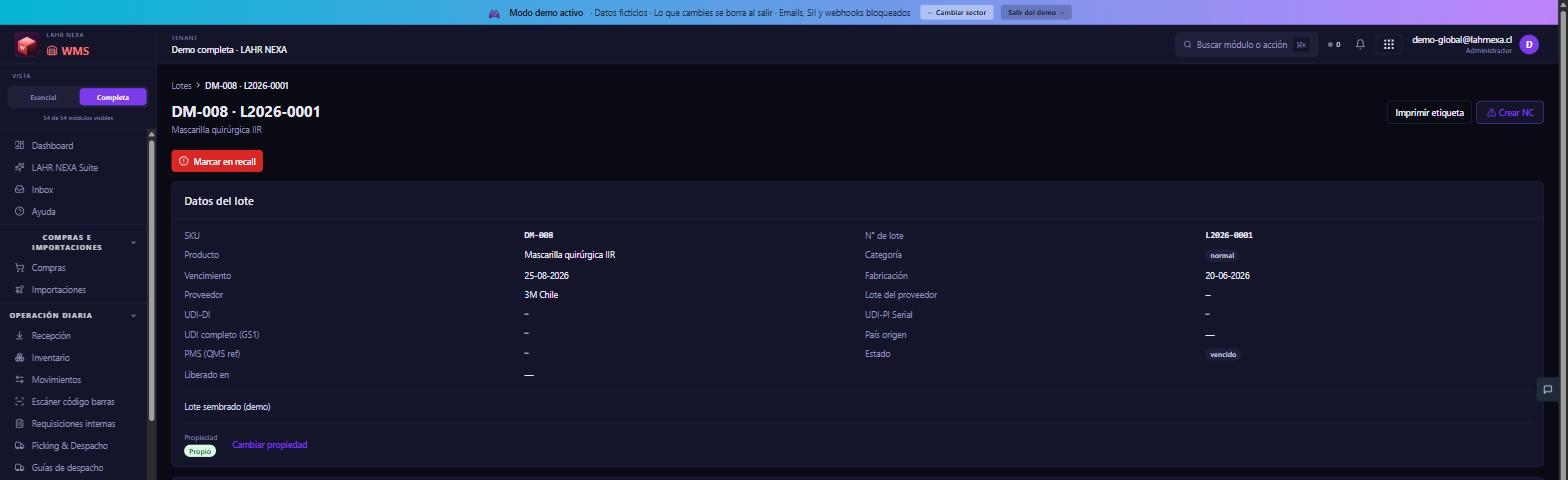Click the Datos del lote heading
Viewport: 1568px width, 480px height.
click(219, 201)
